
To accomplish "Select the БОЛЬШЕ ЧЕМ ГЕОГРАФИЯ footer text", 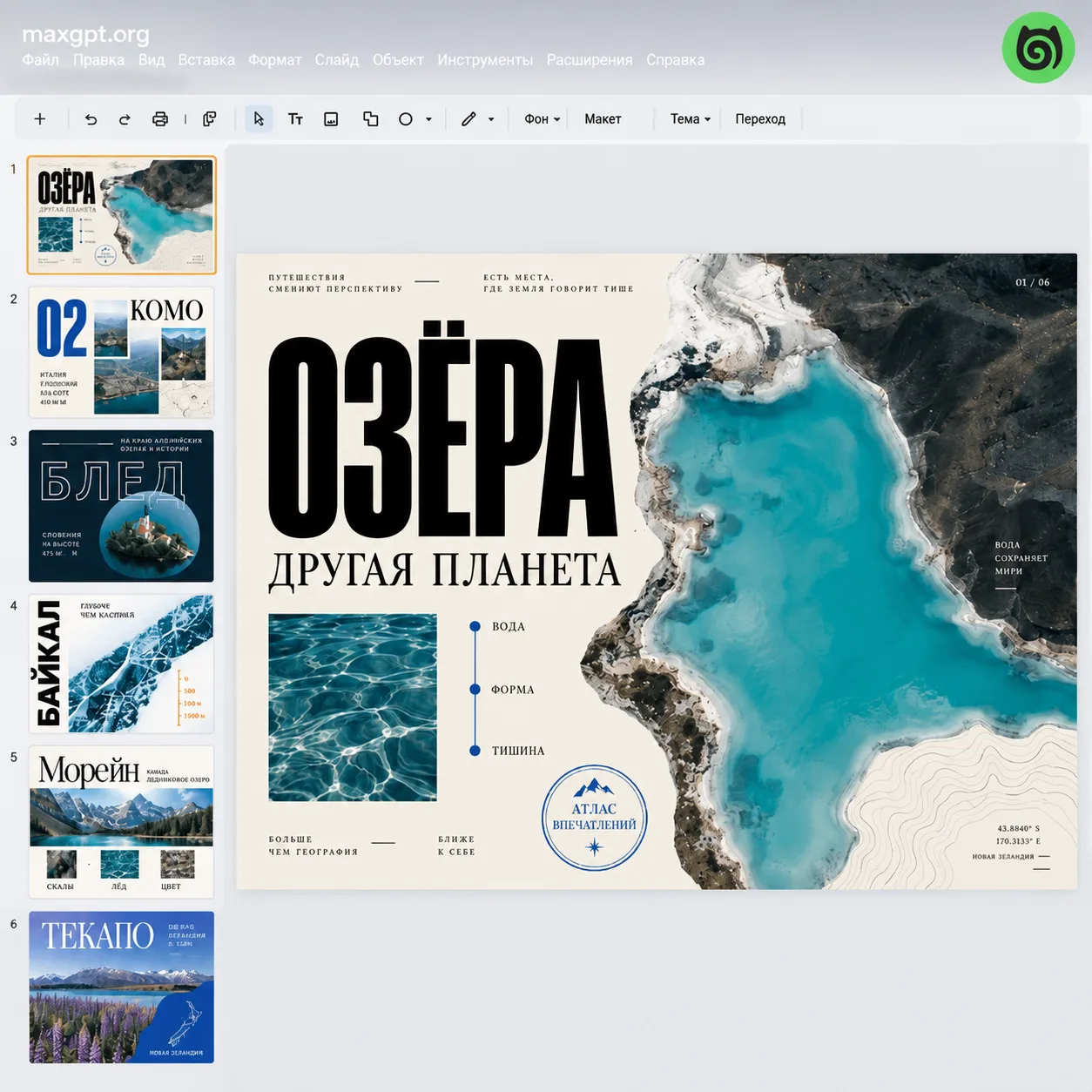I will click(x=313, y=846).
